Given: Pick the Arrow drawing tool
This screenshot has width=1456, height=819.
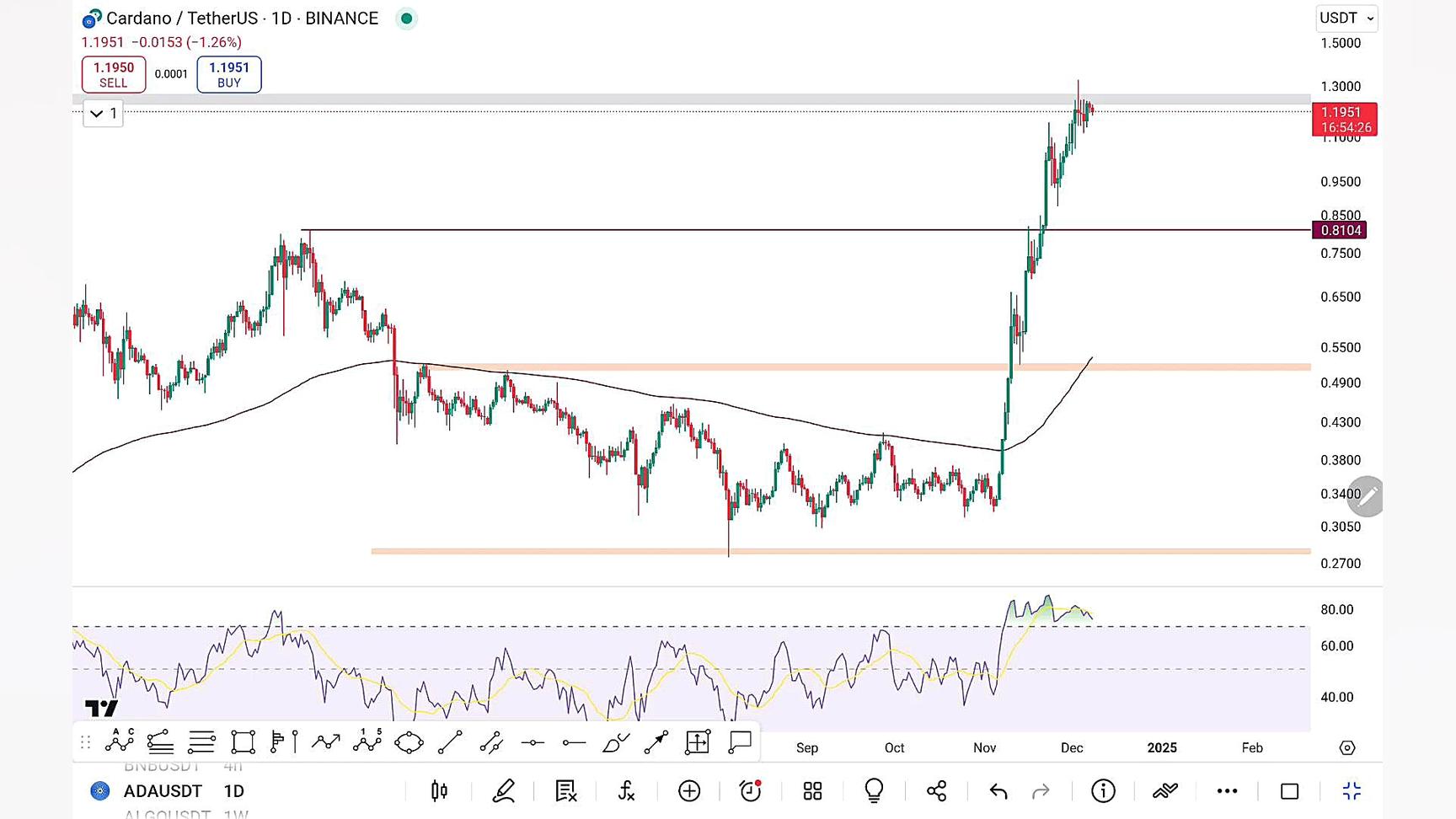Looking at the screenshot, I should point(656,742).
